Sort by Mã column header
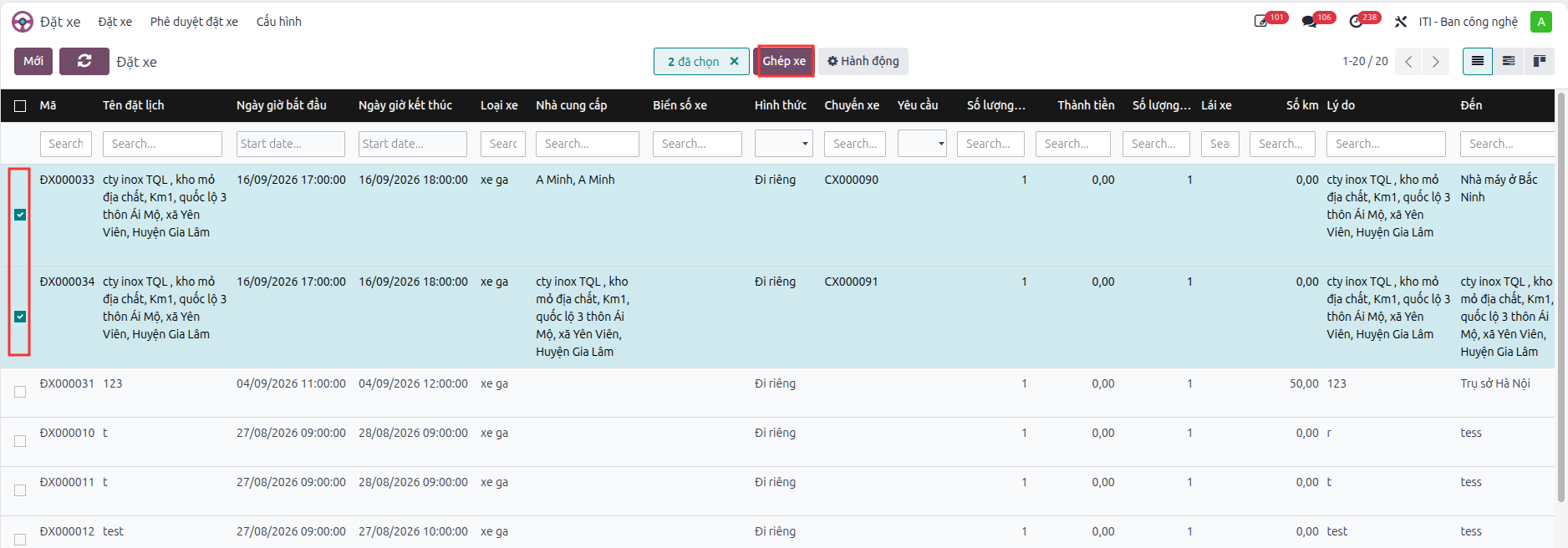 tap(48, 105)
